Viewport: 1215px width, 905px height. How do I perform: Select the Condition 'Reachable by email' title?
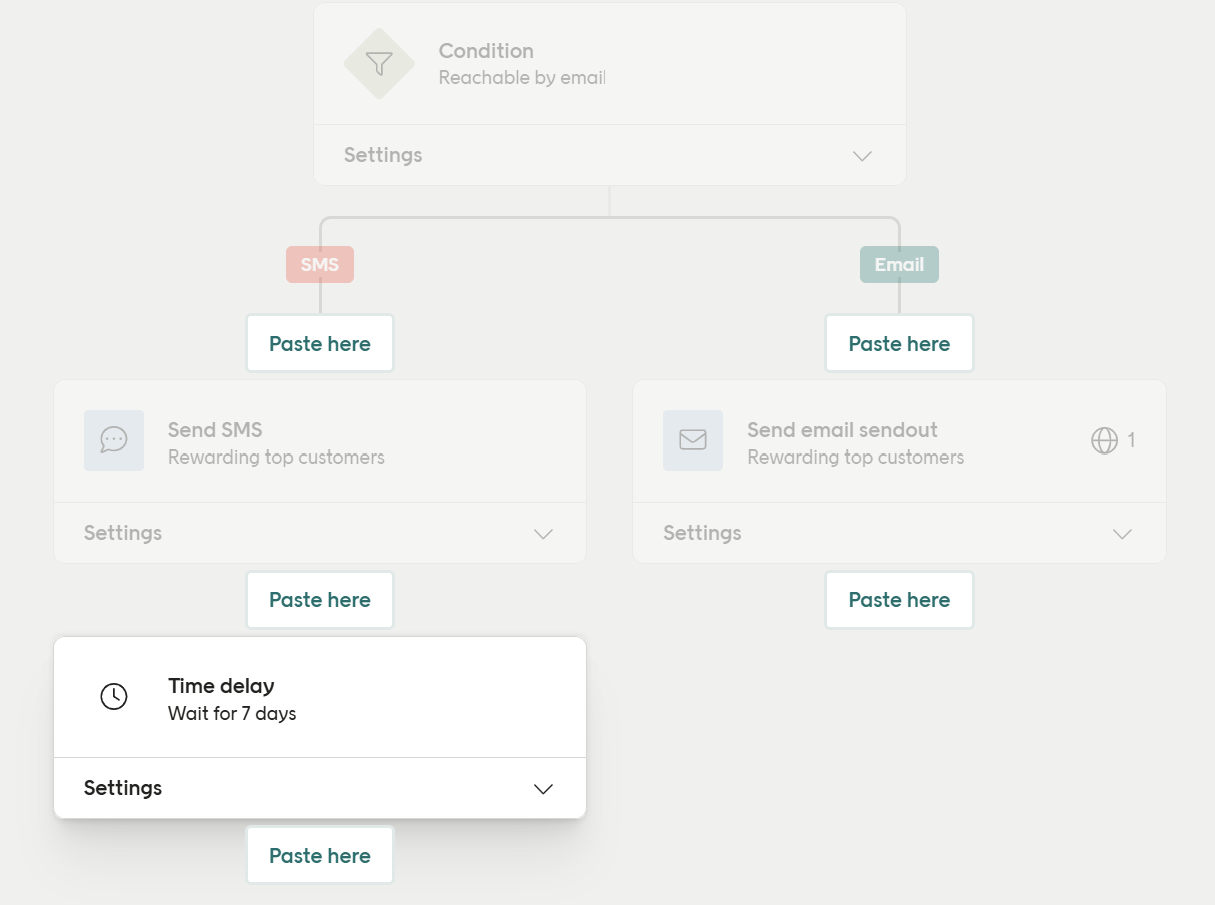(x=522, y=64)
